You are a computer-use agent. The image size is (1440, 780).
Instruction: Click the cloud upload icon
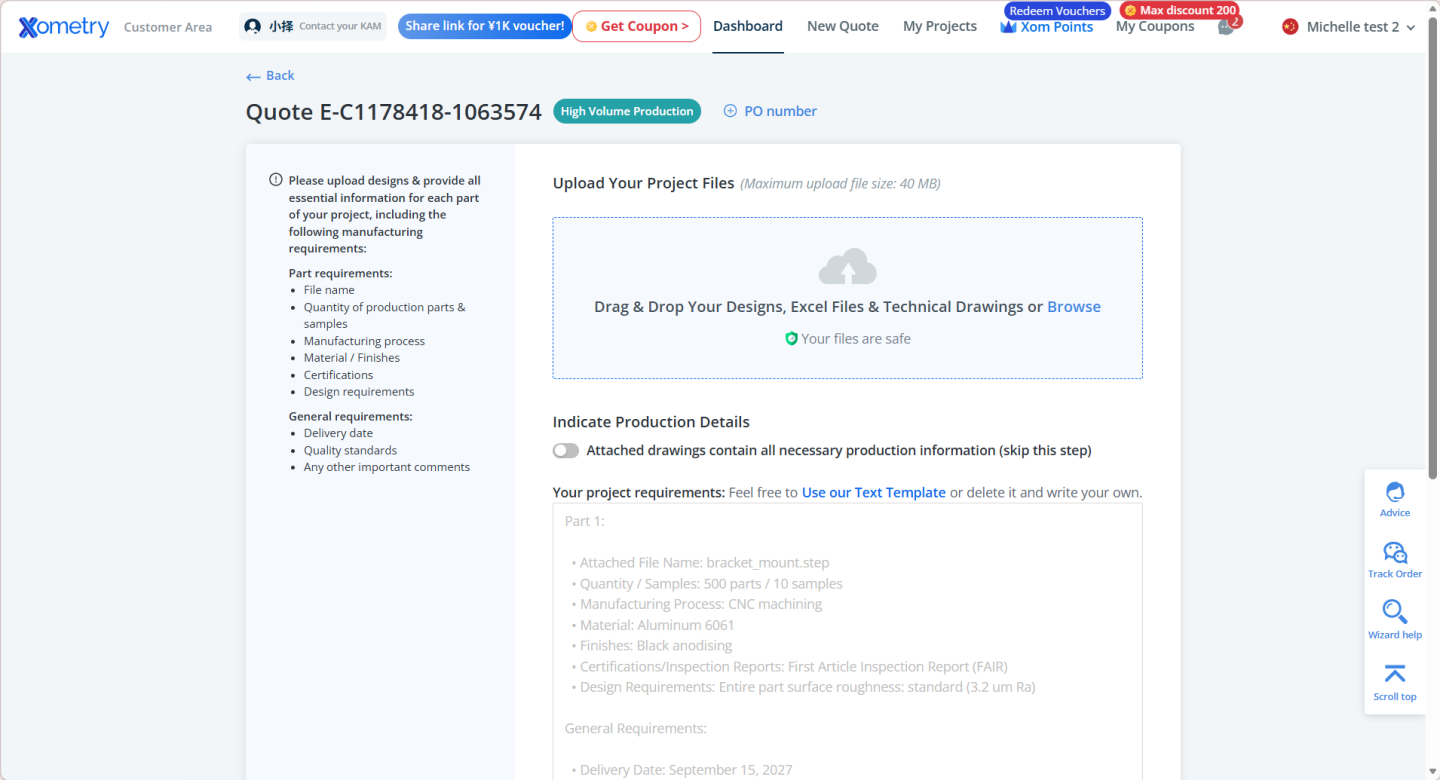coord(847,268)
